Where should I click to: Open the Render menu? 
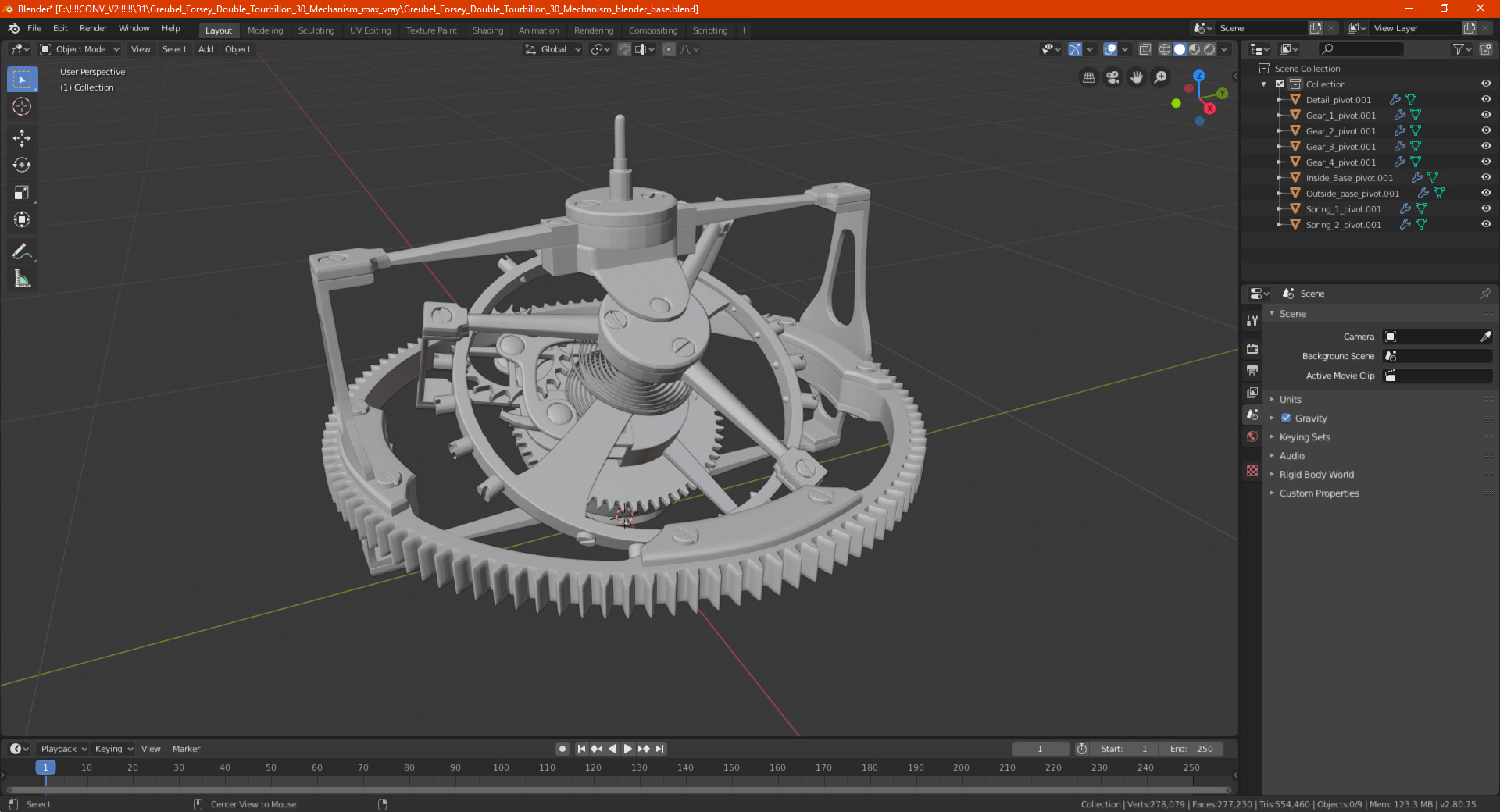click(x=93, y=28)
